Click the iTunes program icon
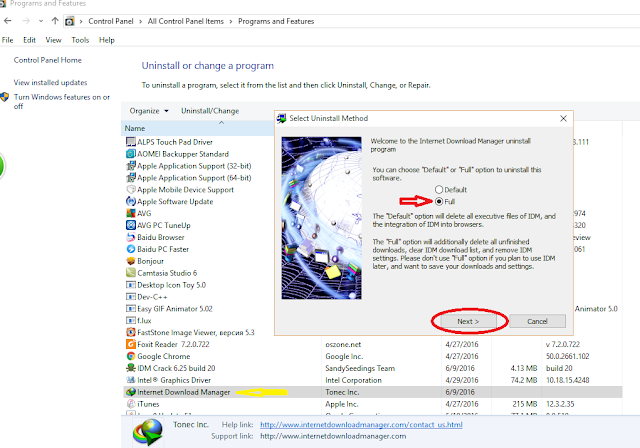640x448 pixels. pos(131,404)
